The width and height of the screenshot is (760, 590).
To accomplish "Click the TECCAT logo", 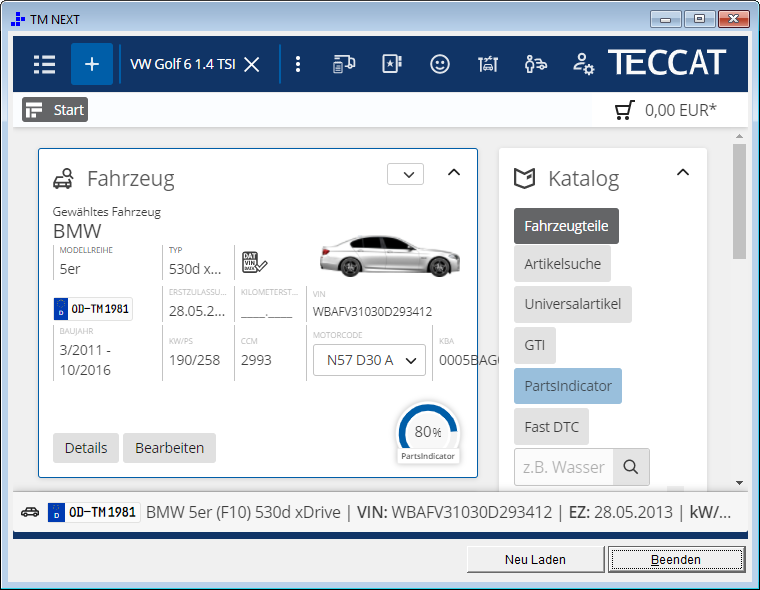I will click(x=667, y=63).
